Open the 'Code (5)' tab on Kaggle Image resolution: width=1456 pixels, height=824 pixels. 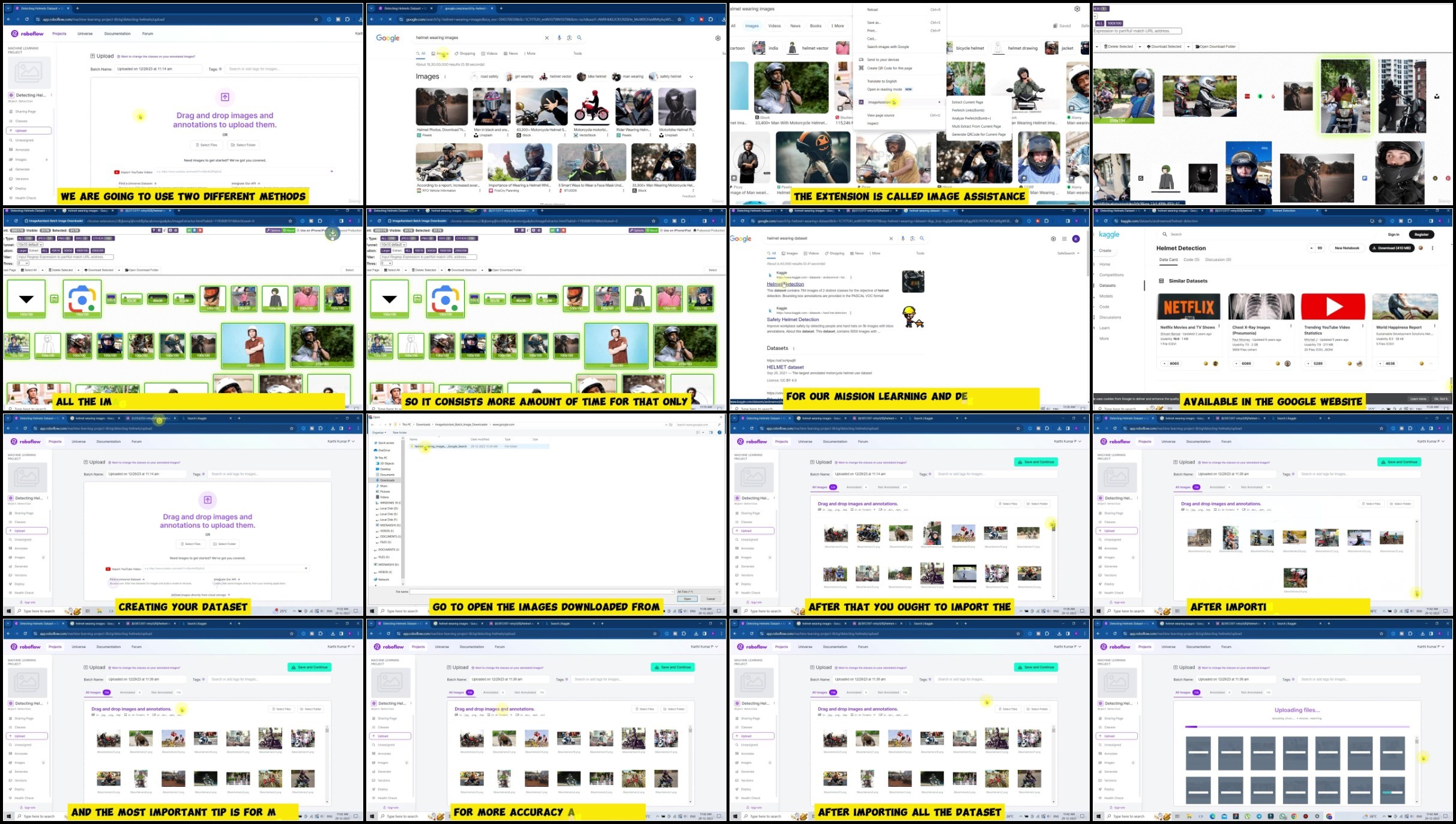coord(1191,260)
